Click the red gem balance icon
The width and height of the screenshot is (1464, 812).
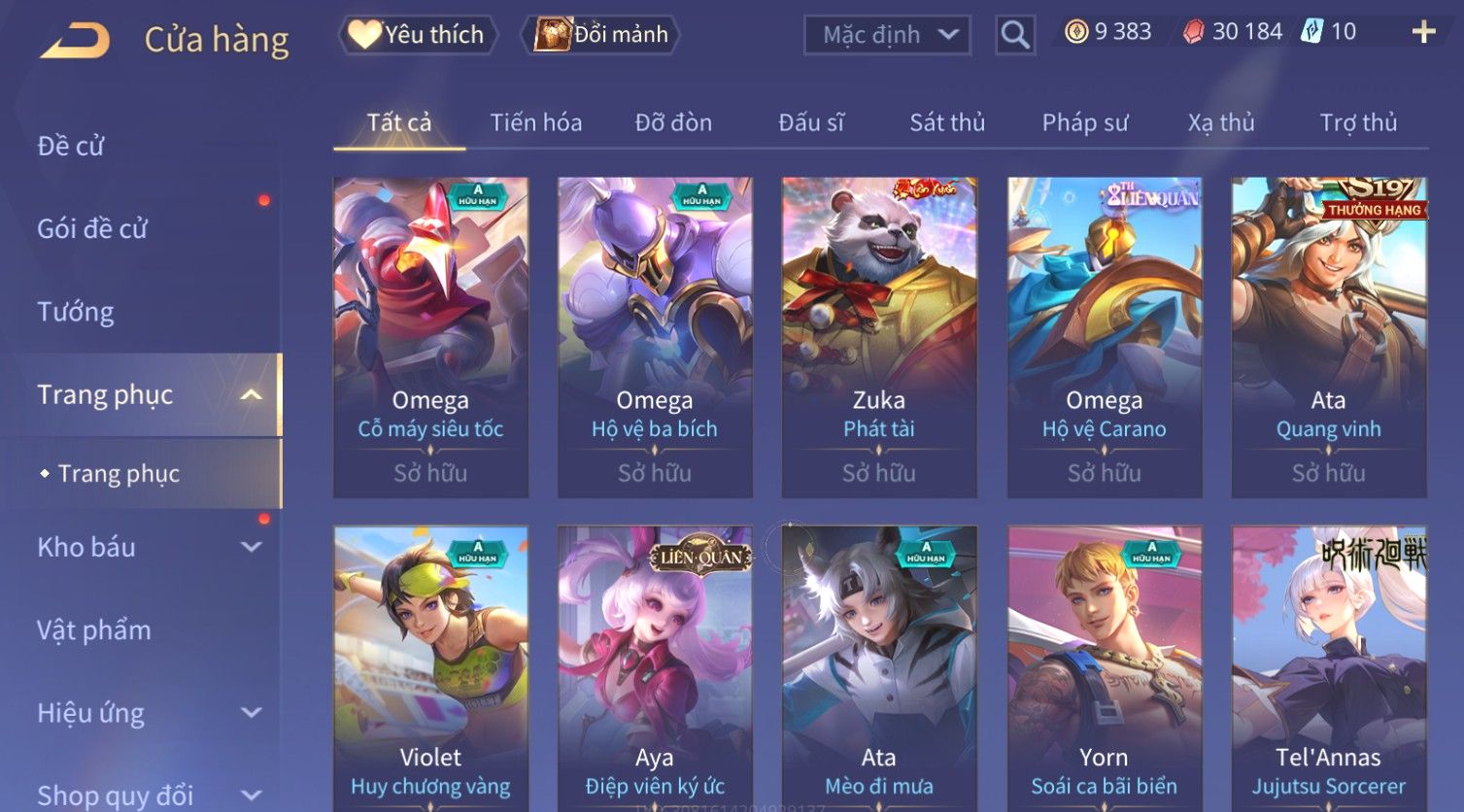click(x=1193, y=32)
